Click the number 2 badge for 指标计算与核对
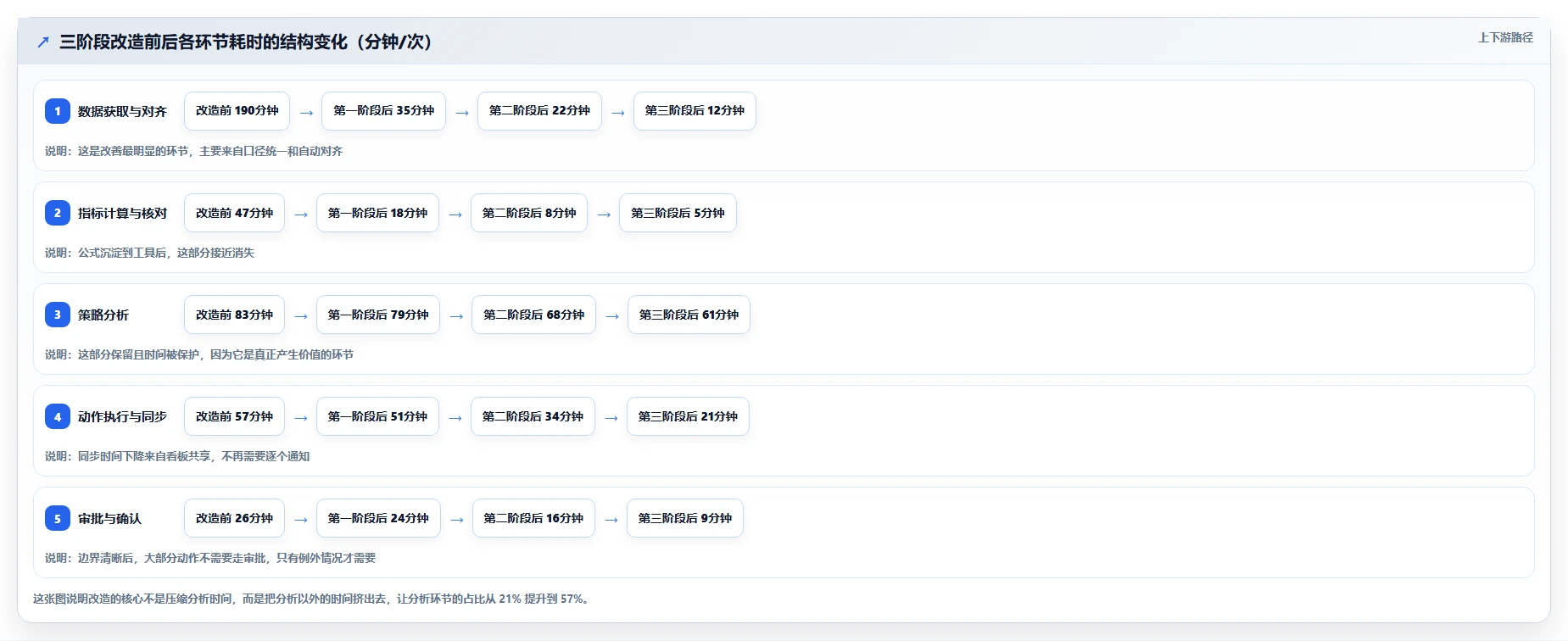Screen dimensions: 1568x641 coord(58,213)
